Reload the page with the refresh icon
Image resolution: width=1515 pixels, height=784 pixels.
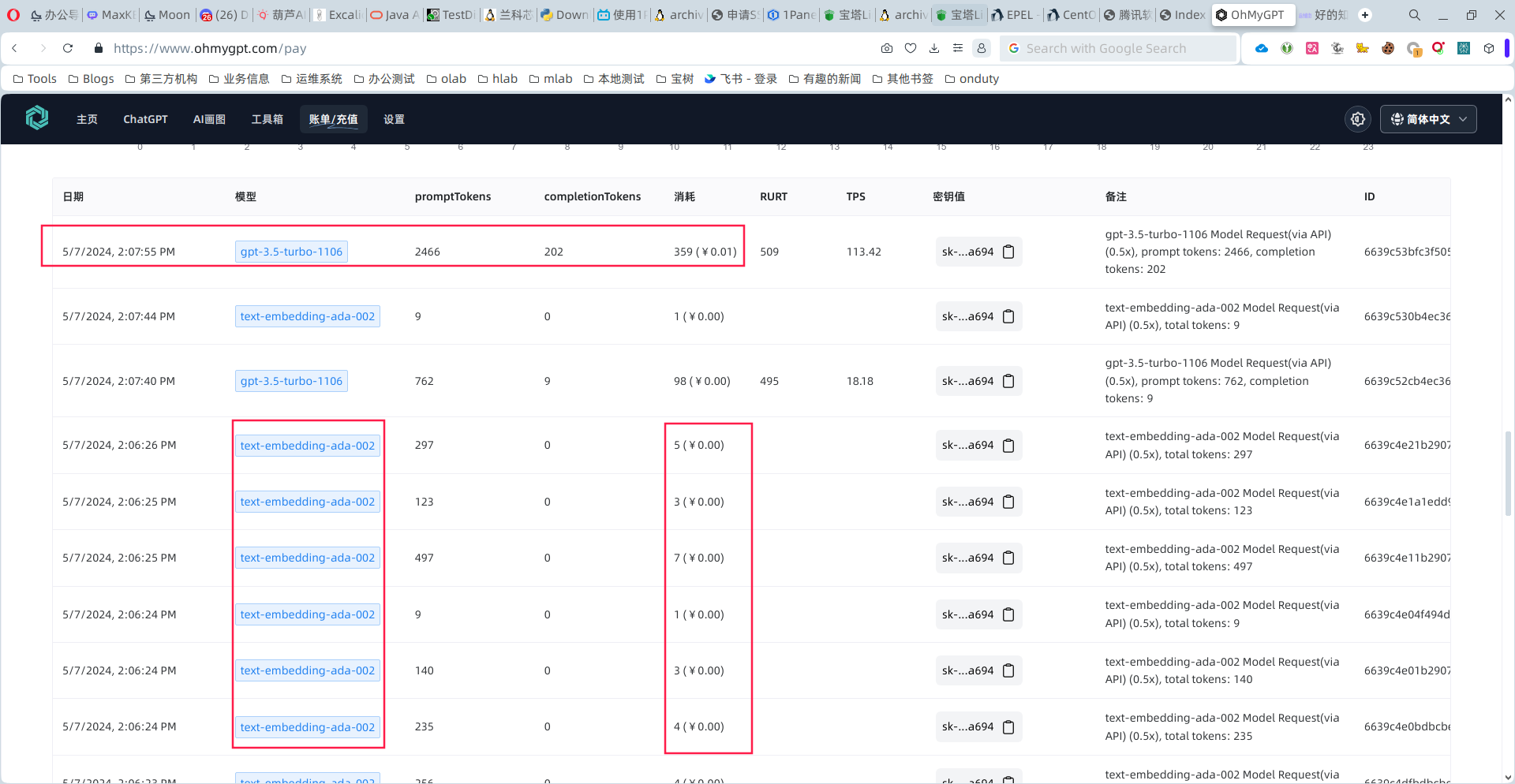pyautogui.click(x=68, y=48)
